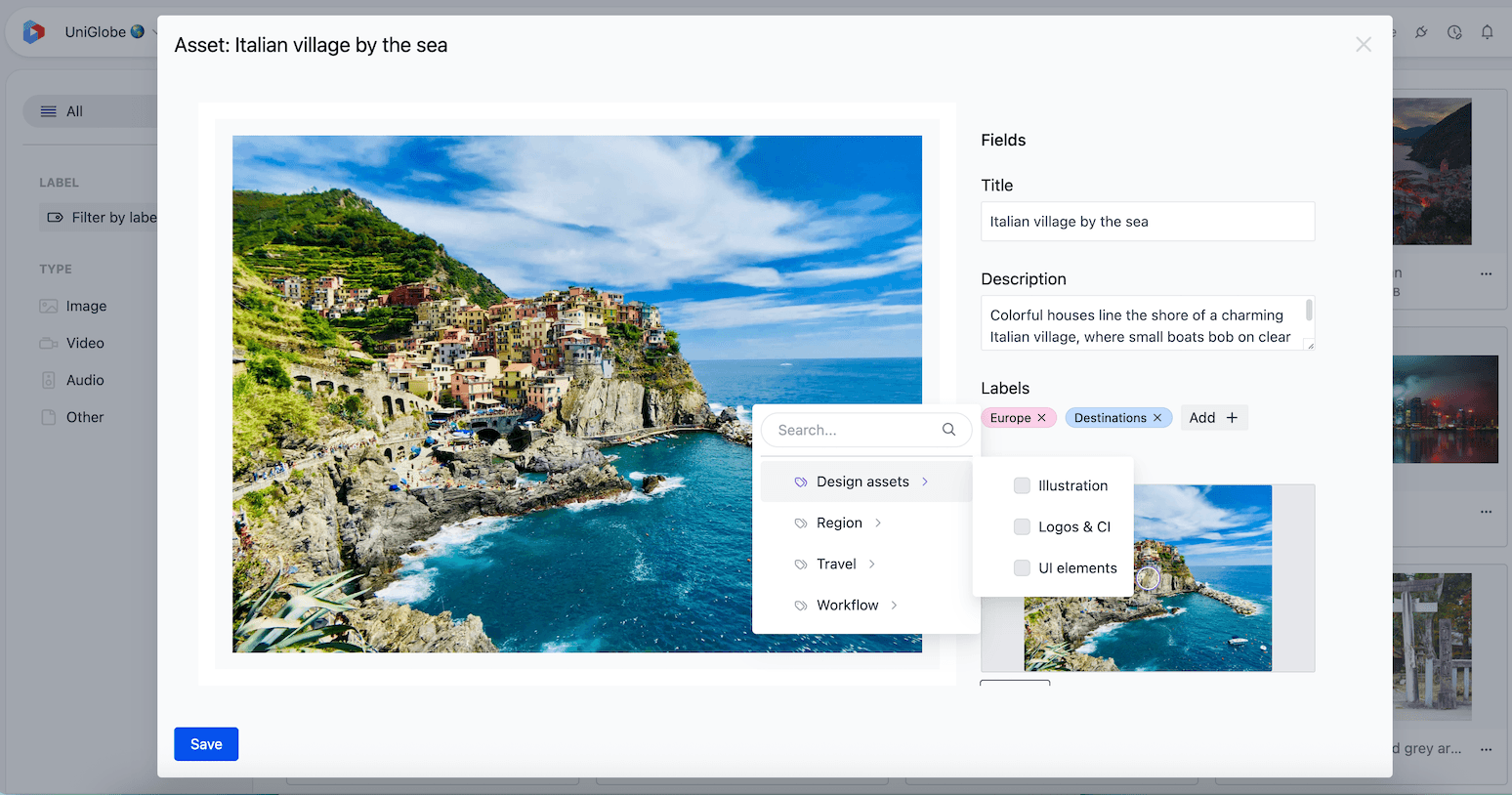Select the Image type filter icon
Screen dimensions: 1512x795
pyautogui.click(x=48, y=306)
